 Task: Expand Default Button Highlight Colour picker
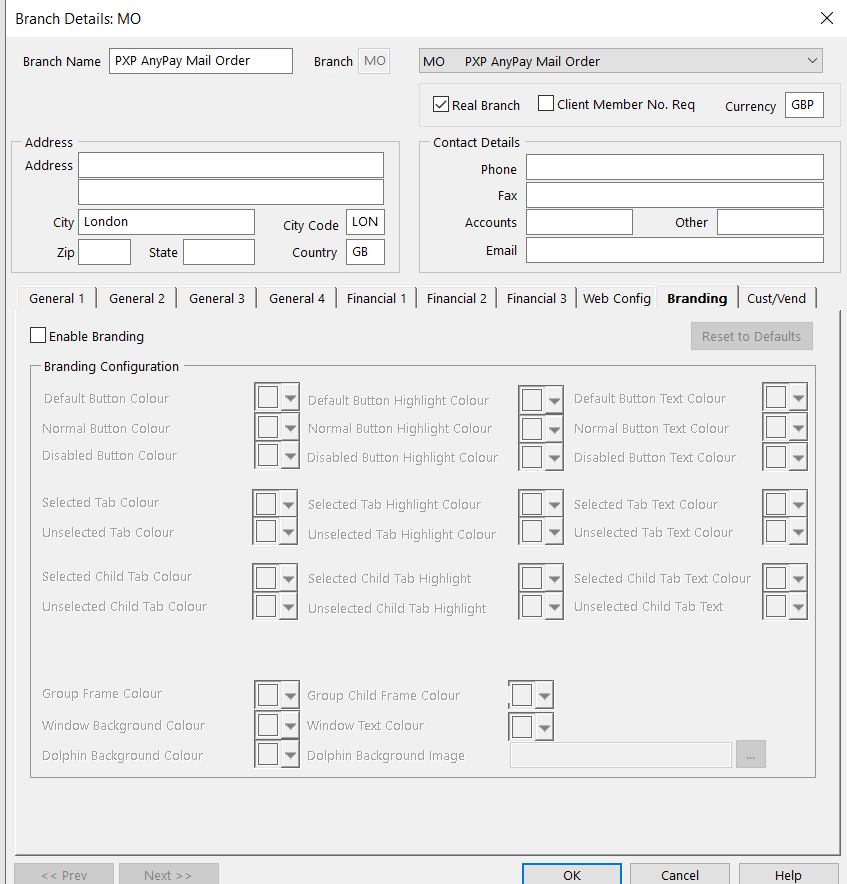(x=554, y=400)
